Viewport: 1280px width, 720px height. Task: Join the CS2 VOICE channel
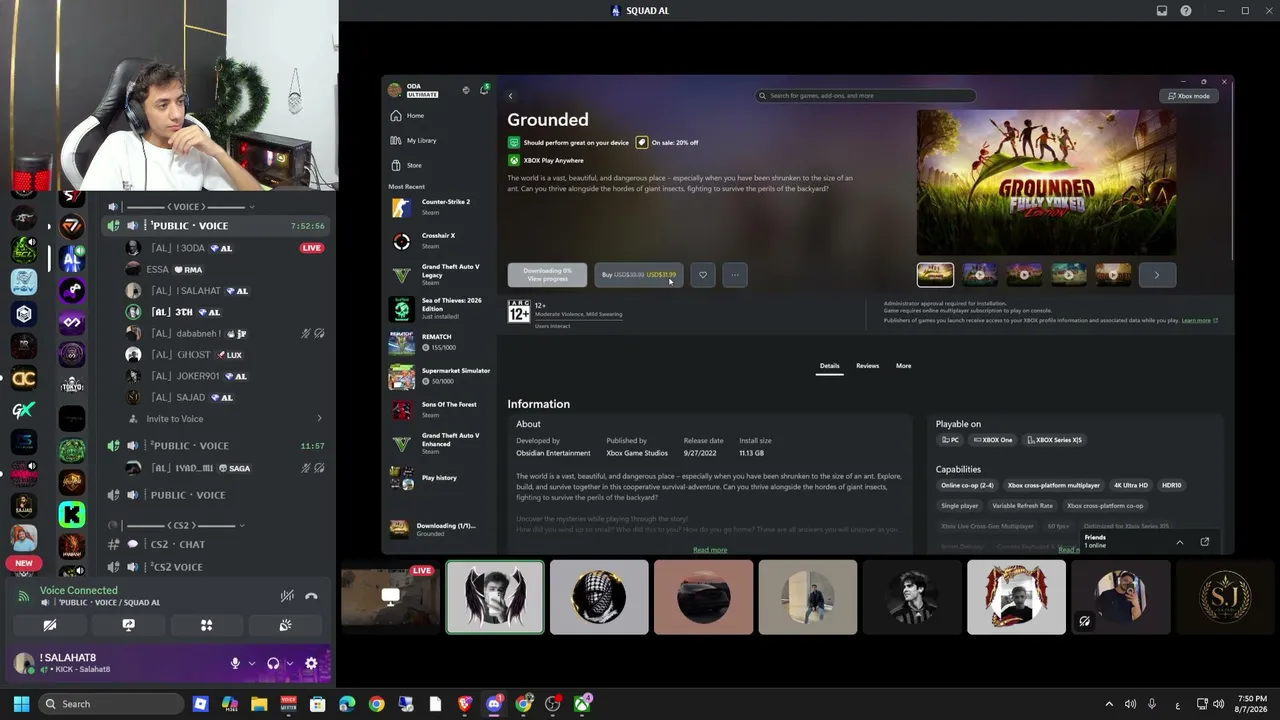coord(175,567)
